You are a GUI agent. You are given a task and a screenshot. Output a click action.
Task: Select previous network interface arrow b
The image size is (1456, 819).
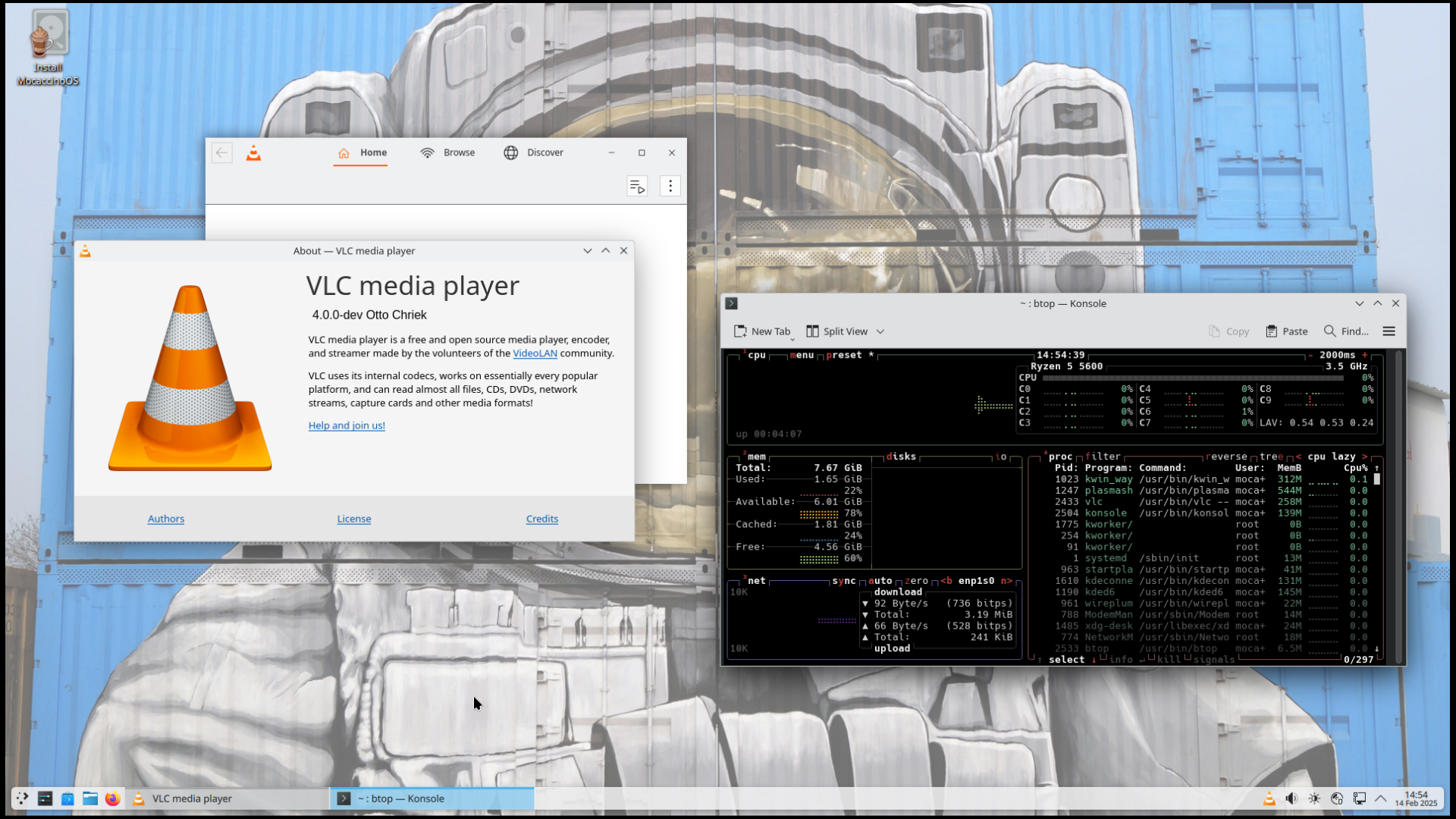pyautogui.click(x=946, y=581)
